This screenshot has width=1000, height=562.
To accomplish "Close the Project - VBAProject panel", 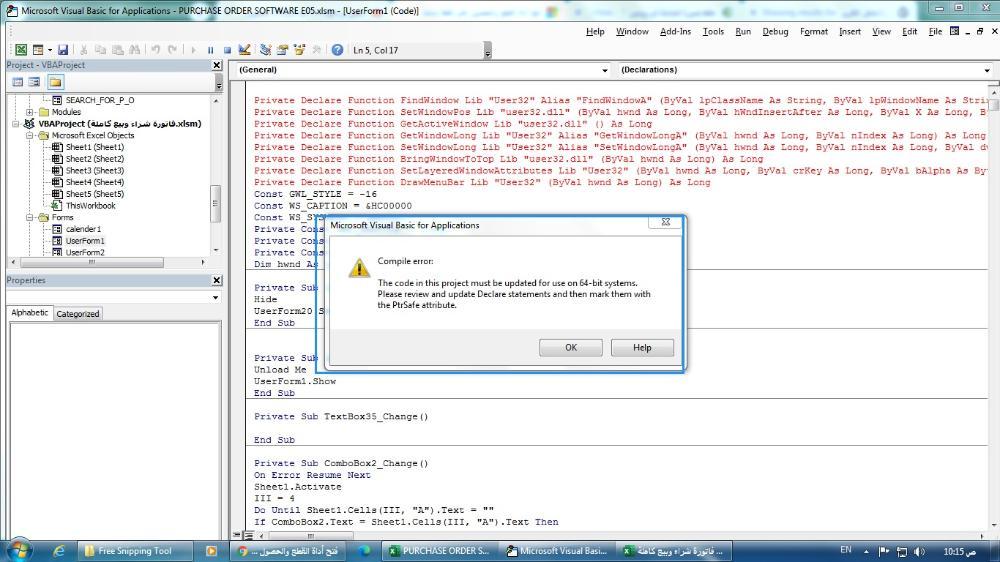I will [216, 65].
